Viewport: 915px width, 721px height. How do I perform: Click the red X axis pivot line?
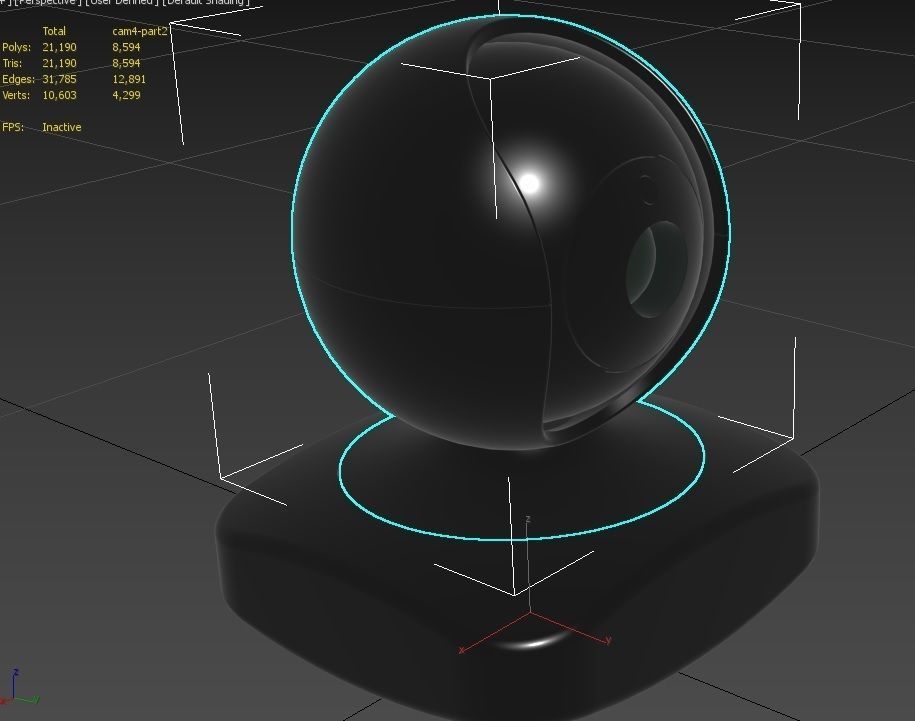[493, 632]
